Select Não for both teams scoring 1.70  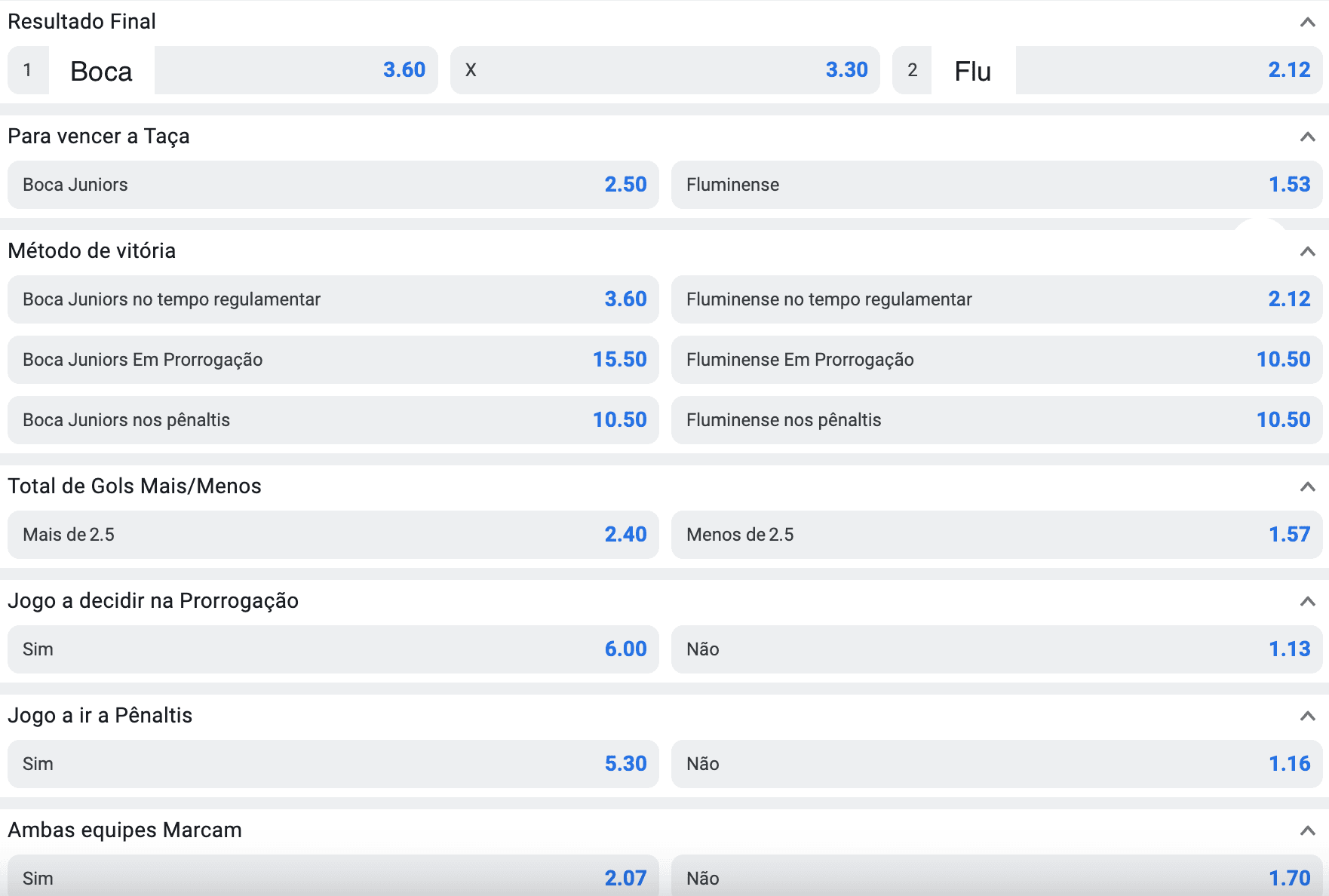point(997,876)
